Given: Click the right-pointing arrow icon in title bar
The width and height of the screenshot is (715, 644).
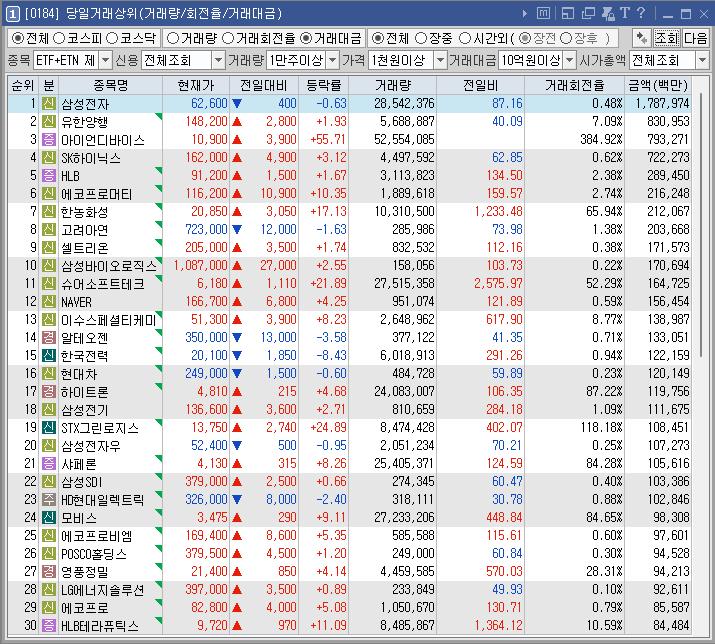Looking at the screenshot, I should (x=524, y=14).
